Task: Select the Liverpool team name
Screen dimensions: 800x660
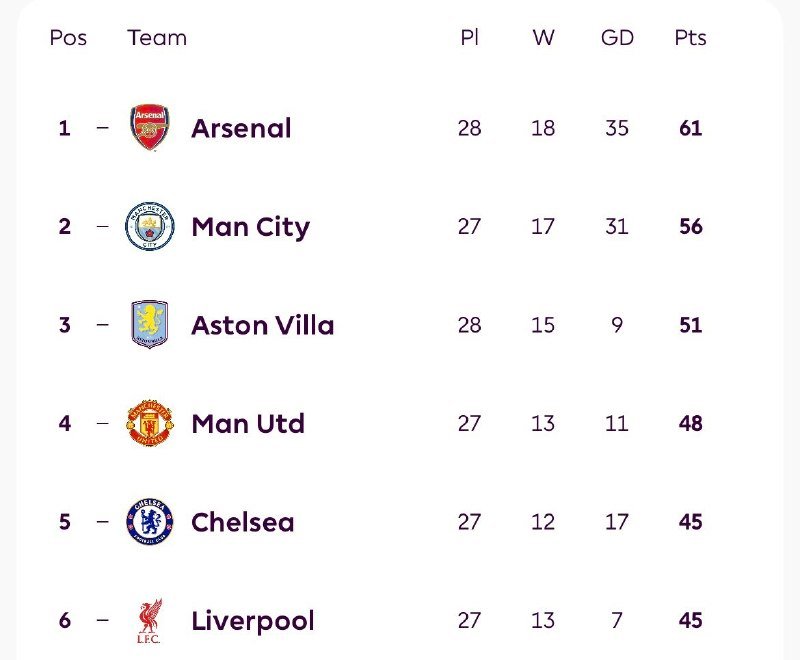Action: pyautogui.click(x=252, y=621)
